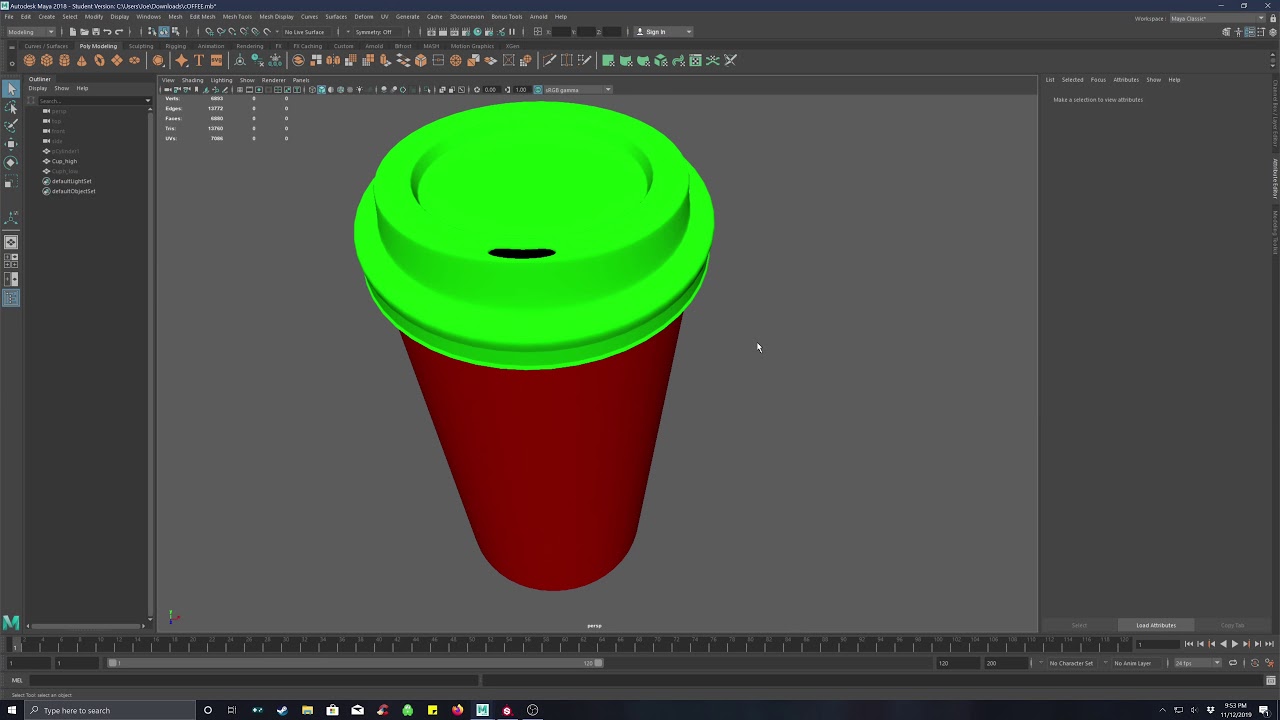Click the play forward button

tap(1234, 644)
